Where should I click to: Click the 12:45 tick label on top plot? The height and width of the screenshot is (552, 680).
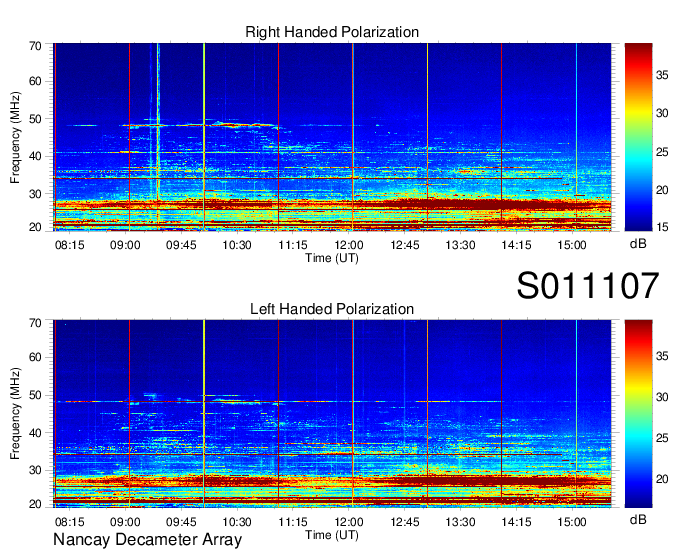click(x=405, y=245)
